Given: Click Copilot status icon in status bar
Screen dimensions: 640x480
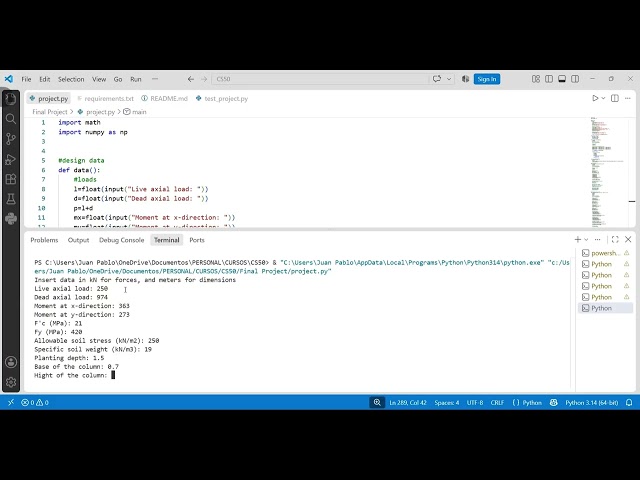Looking at the screenshot, I should click(553, 402).
